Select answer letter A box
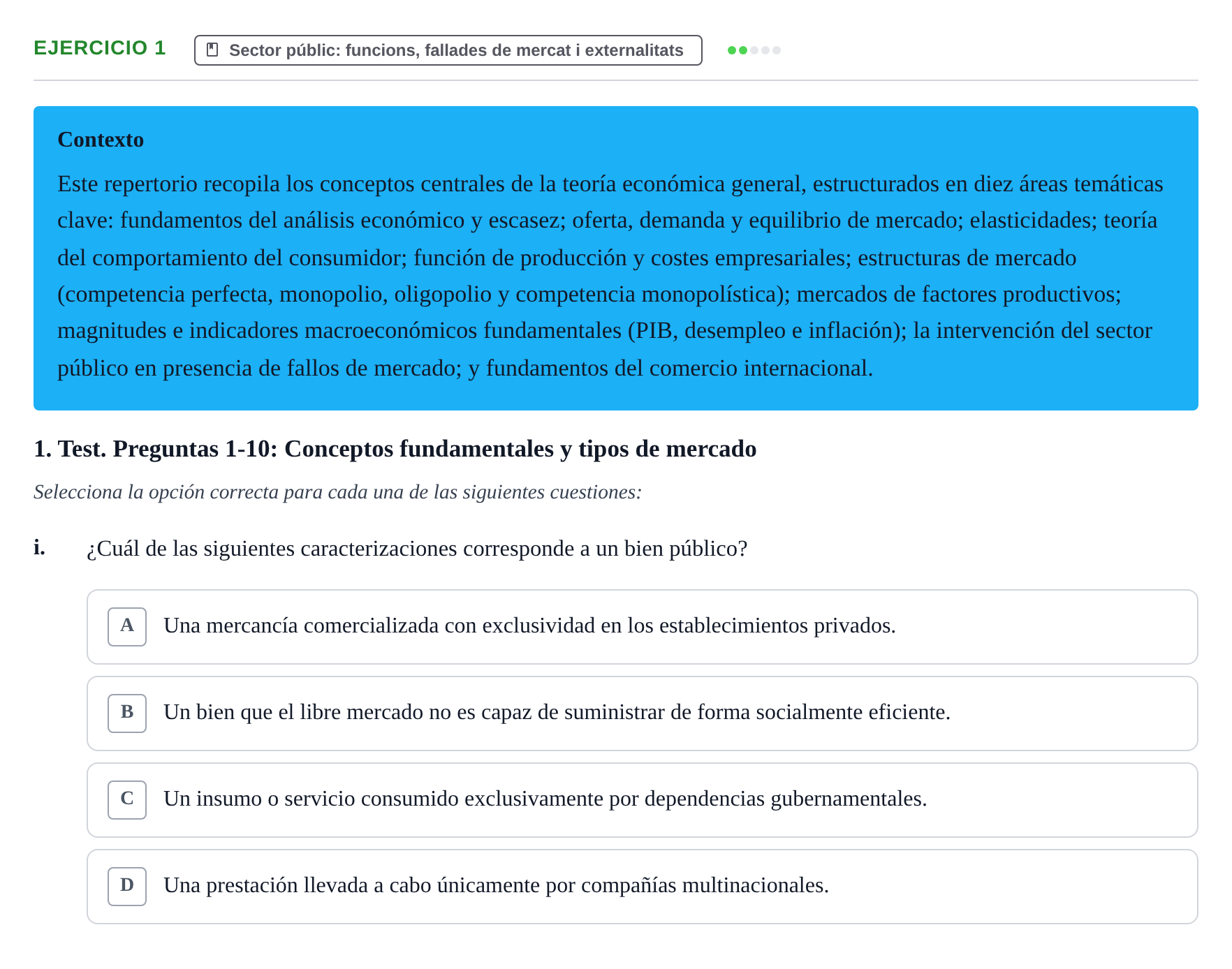The image size is (1232, 969). pos(127,626)
